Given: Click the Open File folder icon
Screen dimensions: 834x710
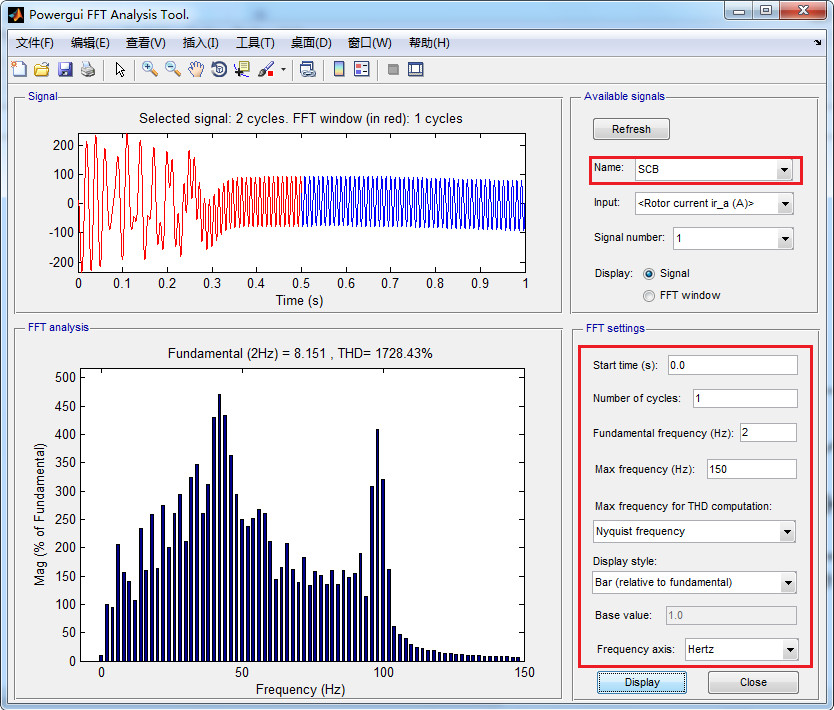Looking at the screenshot, I should (42, 69).
